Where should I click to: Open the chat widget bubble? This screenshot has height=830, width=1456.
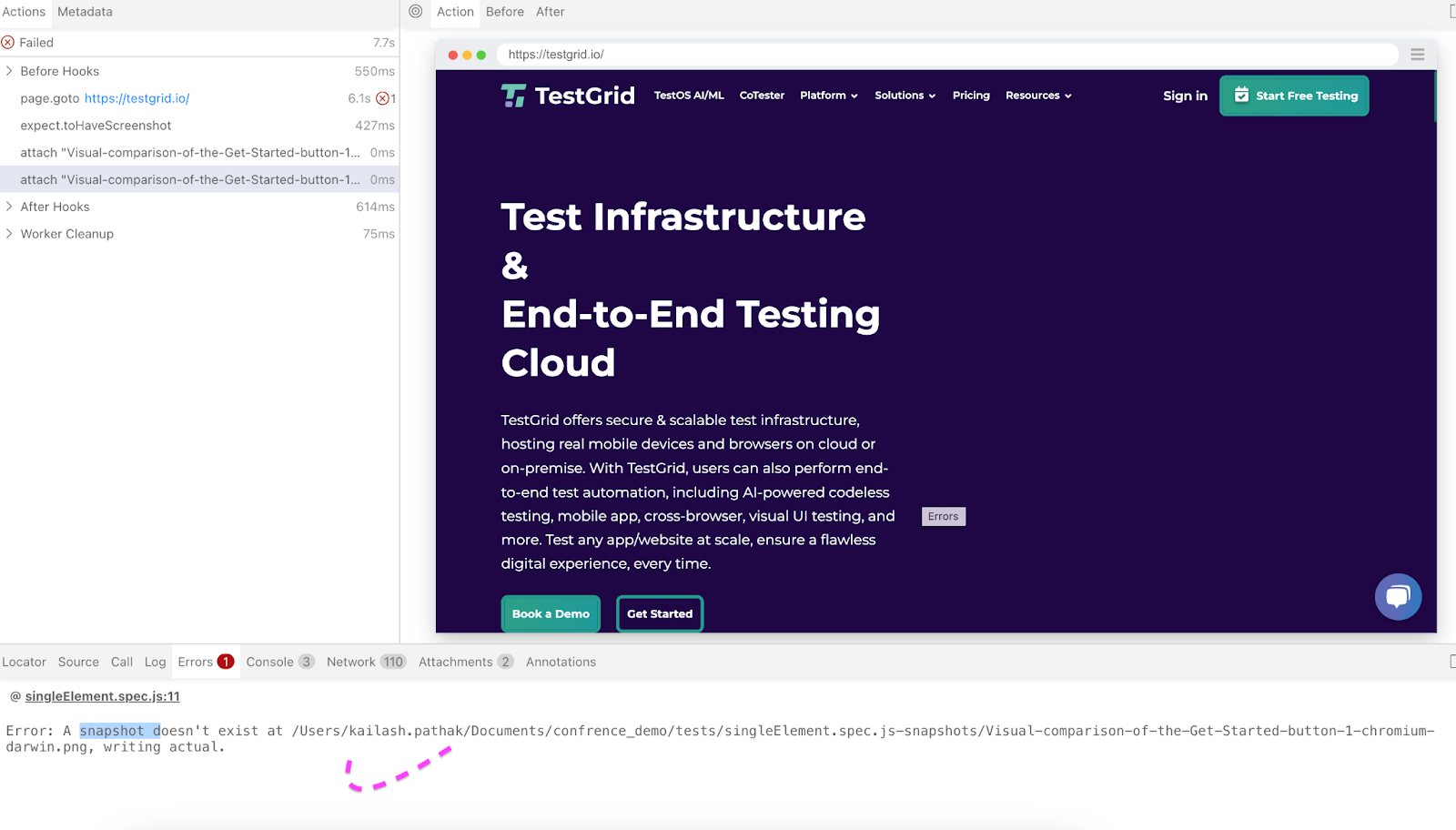1398,597
